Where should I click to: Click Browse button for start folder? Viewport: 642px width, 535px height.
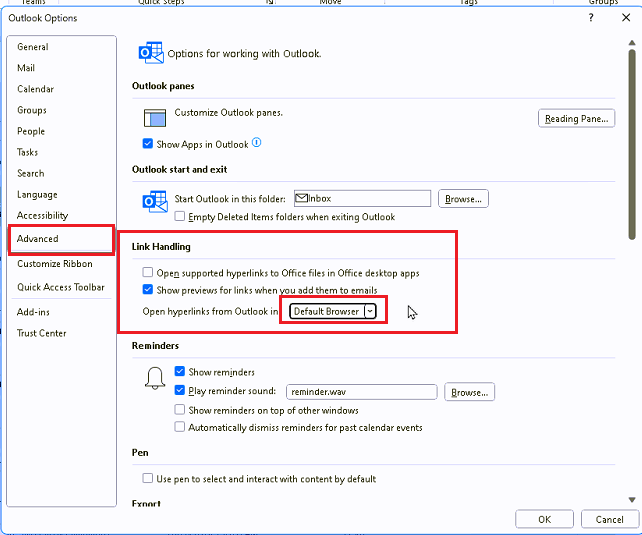click(x=463, y=199)
